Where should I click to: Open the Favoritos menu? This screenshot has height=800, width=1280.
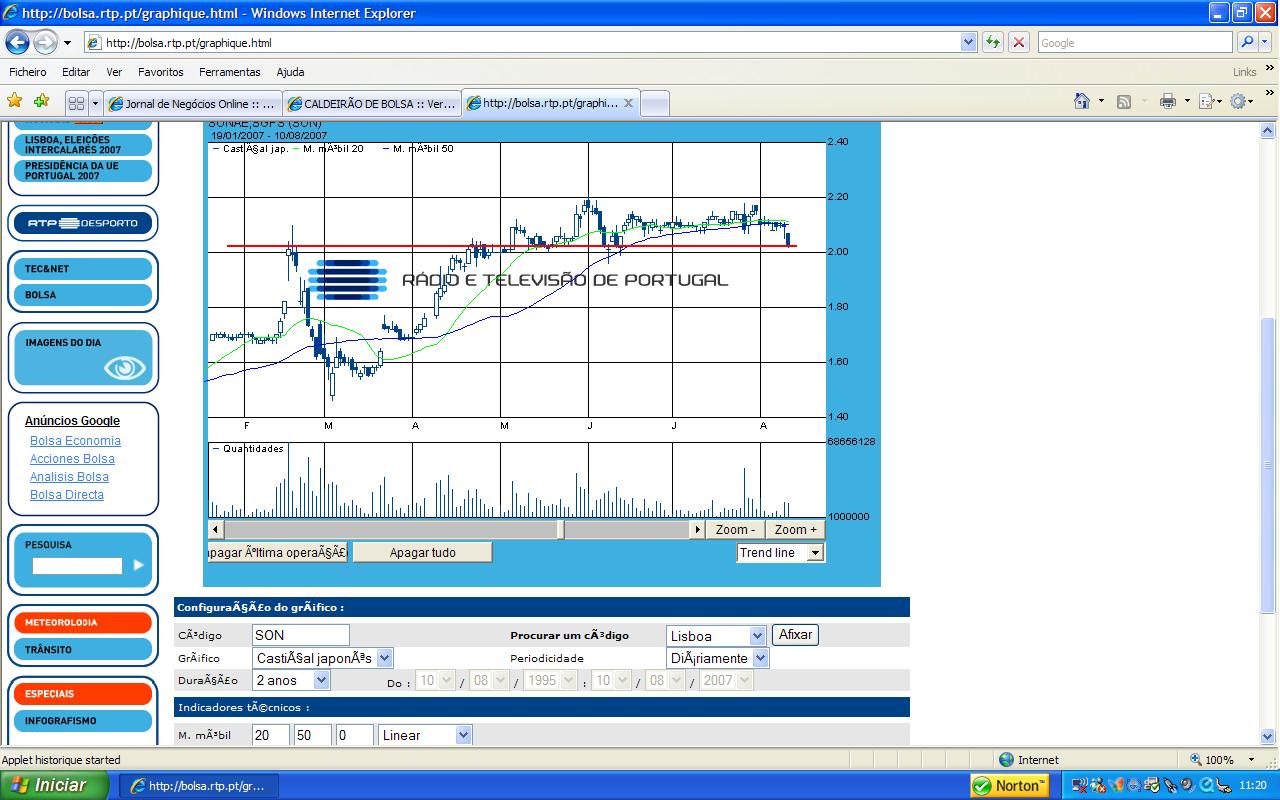pos(161,72)
